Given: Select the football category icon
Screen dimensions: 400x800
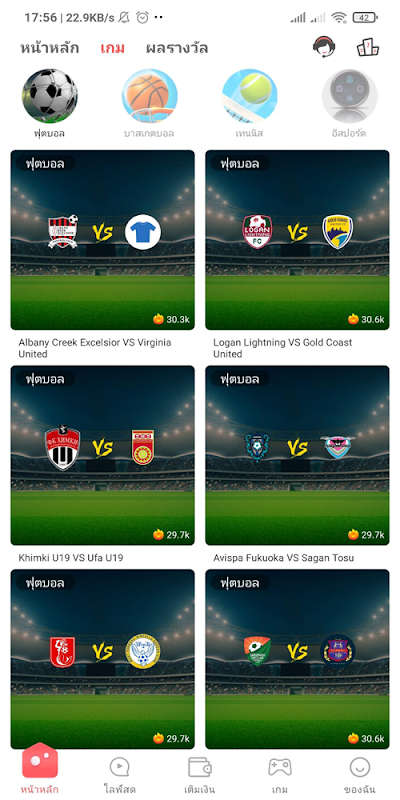Looking at the screenshot, I should 49,96.
